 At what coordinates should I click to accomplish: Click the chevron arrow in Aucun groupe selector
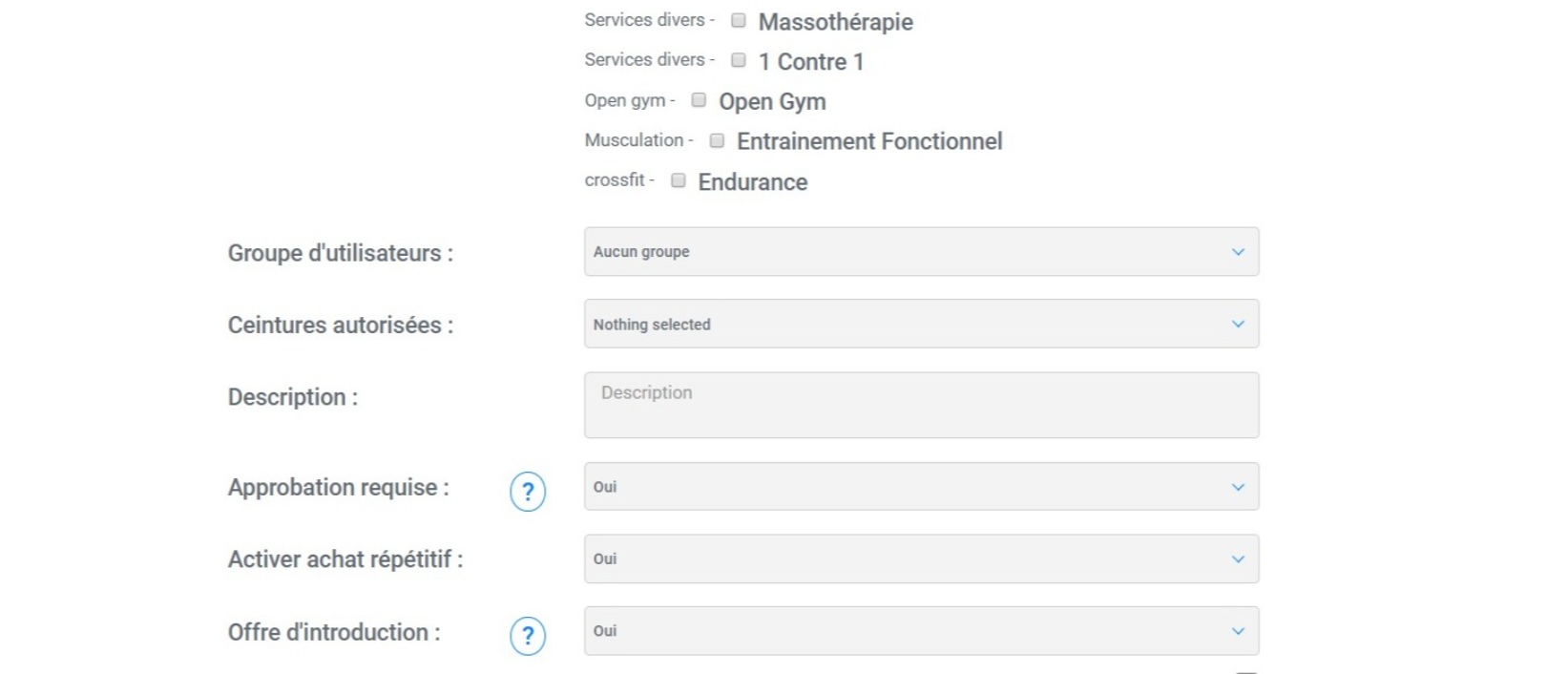pos(1238,252)
